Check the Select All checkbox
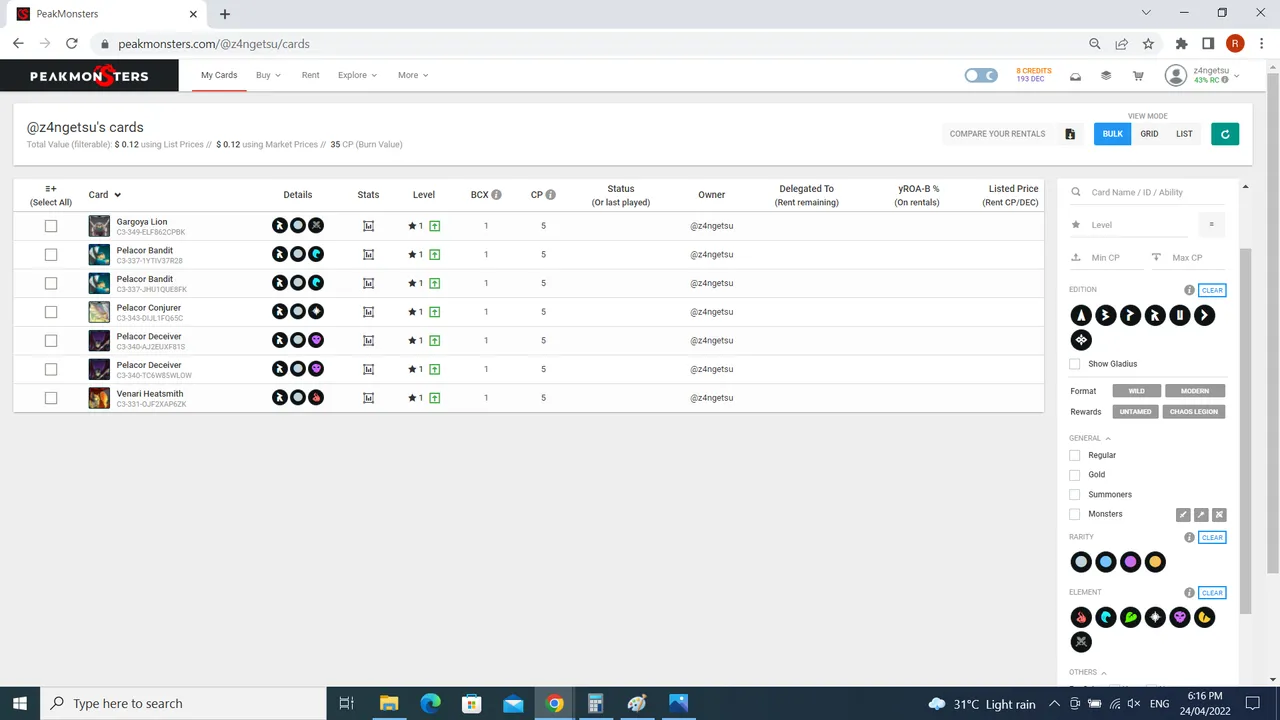The image size is (1280, 720). point(51,195)
